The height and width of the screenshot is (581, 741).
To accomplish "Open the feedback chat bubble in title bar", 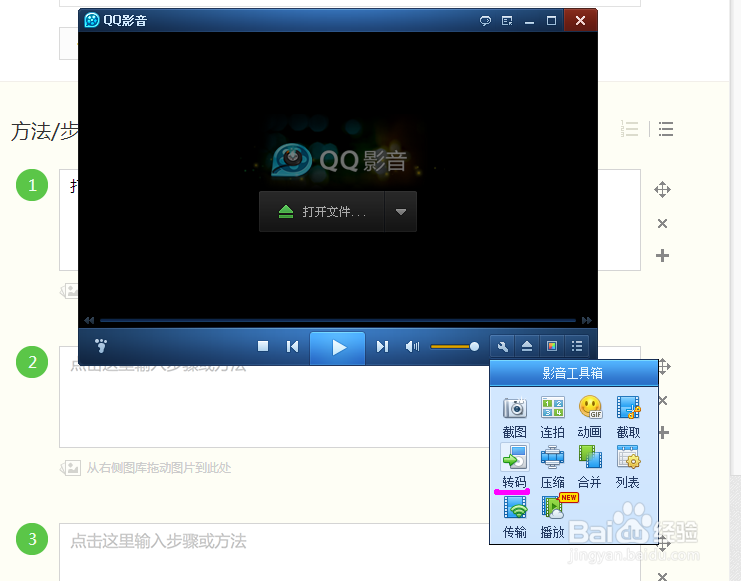I will [485, 21].
